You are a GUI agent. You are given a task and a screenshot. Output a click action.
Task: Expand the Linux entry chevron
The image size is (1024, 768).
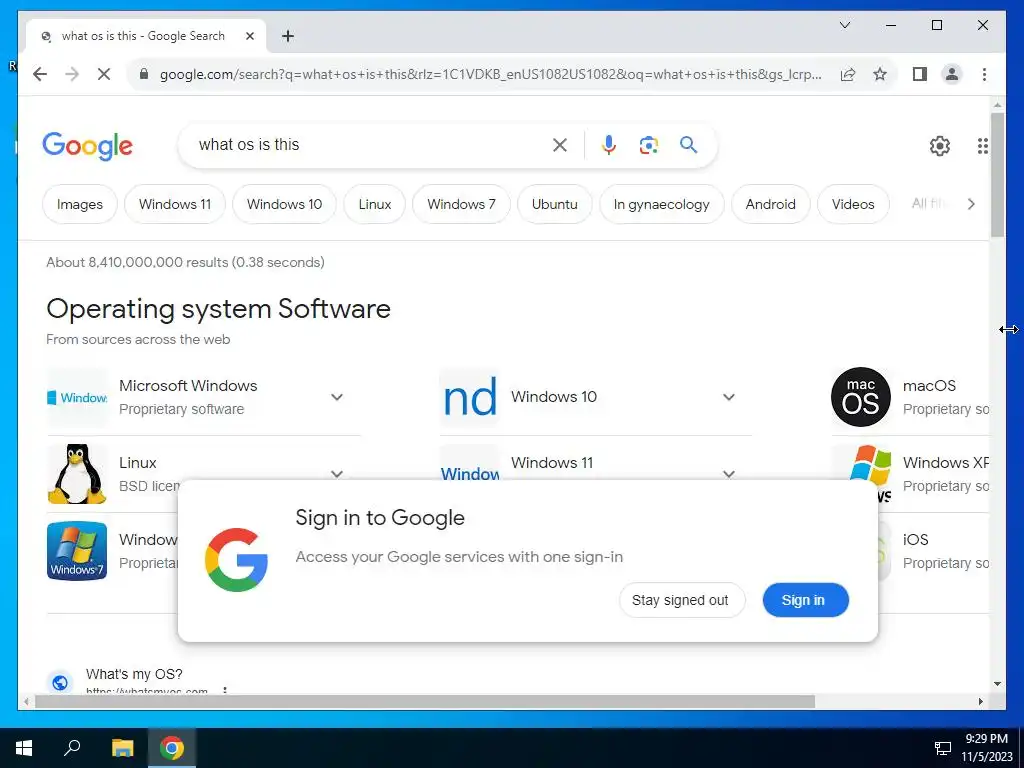click(x=336, y=473)
